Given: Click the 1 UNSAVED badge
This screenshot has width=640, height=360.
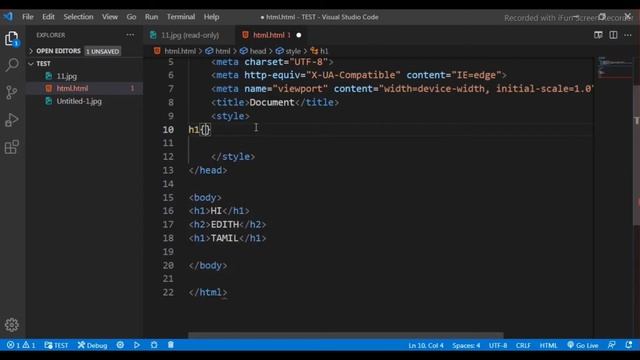Looking at the screenshot, I should click(x=102, y=51).
